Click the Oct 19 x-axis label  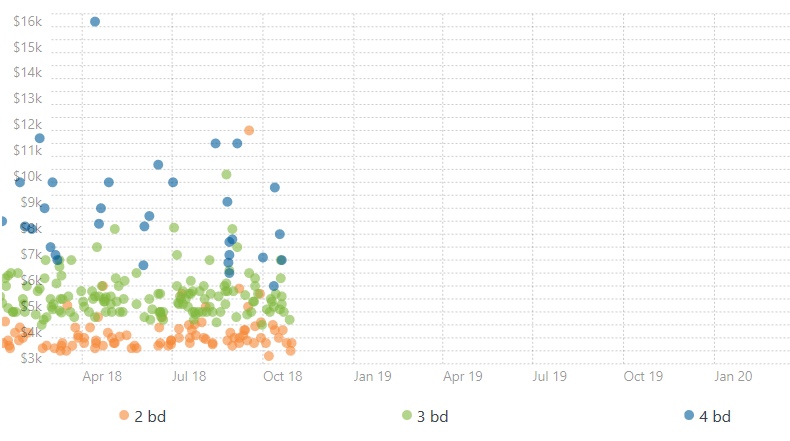pos(643,376)
